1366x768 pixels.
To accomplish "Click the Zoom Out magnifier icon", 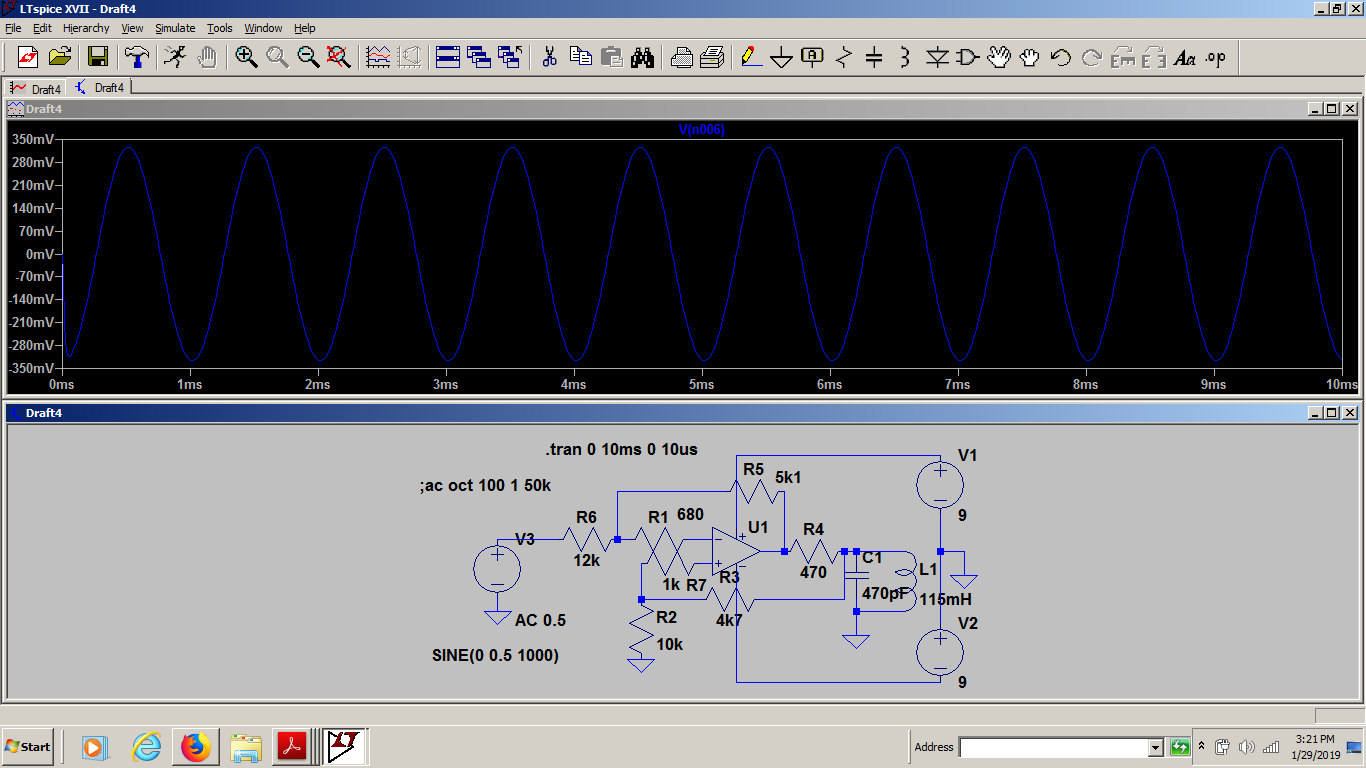I will coord(308,57).
